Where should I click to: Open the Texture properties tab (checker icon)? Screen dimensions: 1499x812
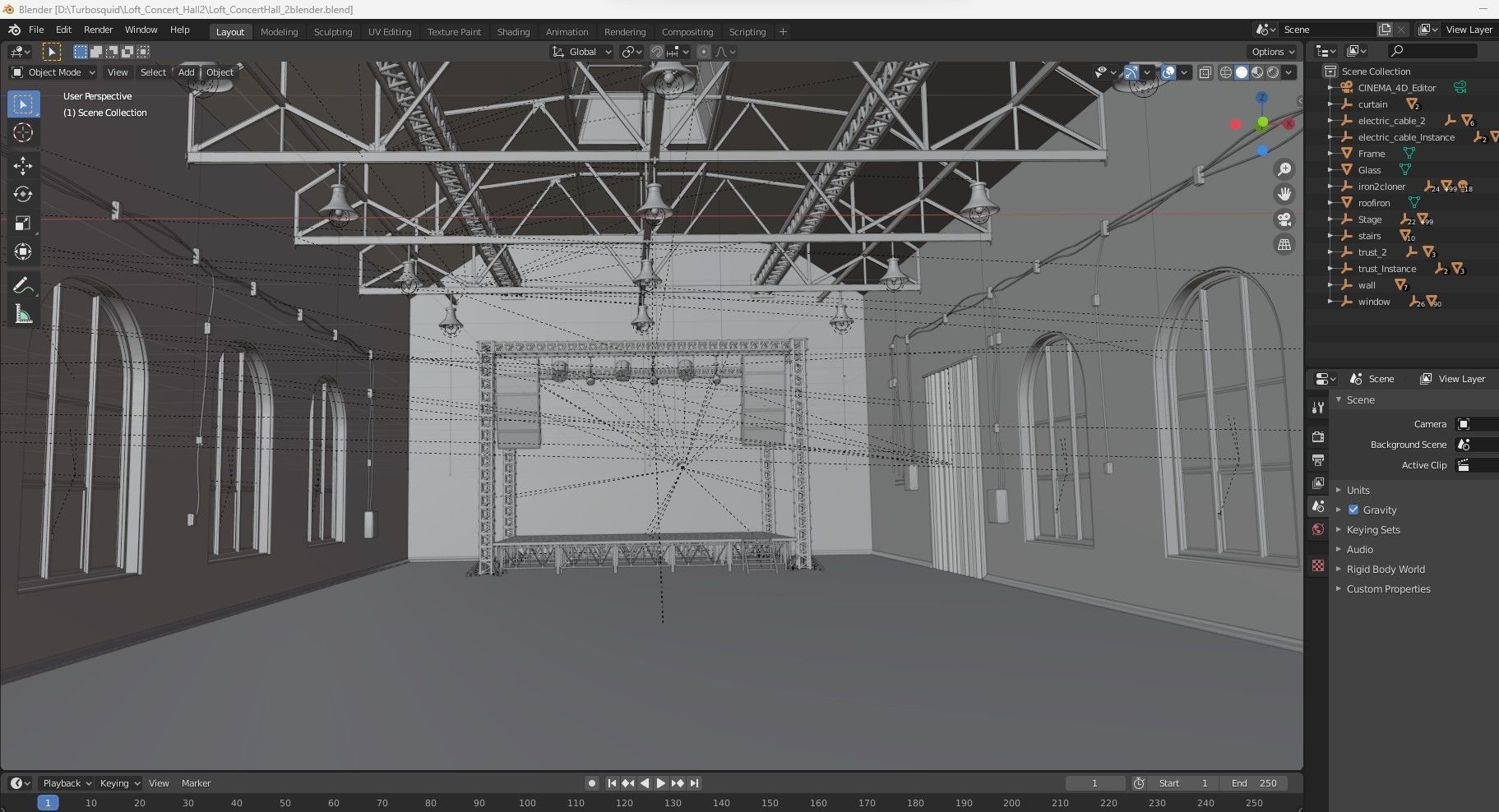1318,565
